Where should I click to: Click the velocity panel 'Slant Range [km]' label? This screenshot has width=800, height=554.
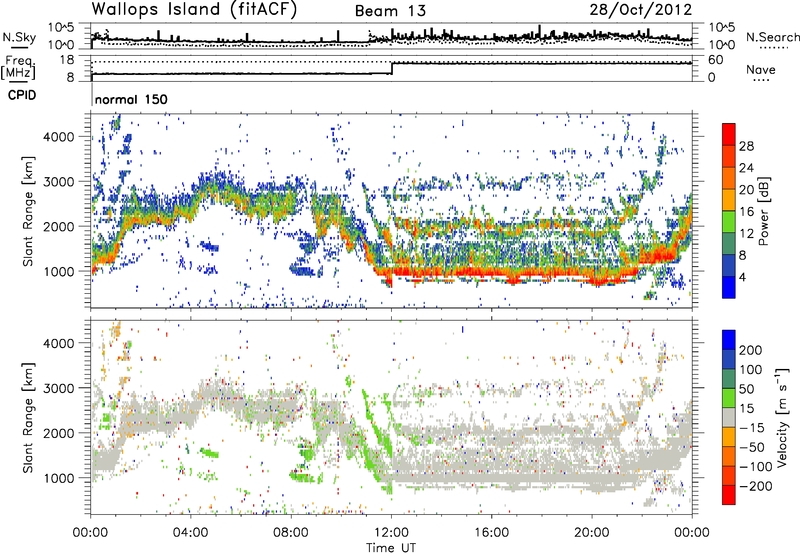(x=28, y=417)
